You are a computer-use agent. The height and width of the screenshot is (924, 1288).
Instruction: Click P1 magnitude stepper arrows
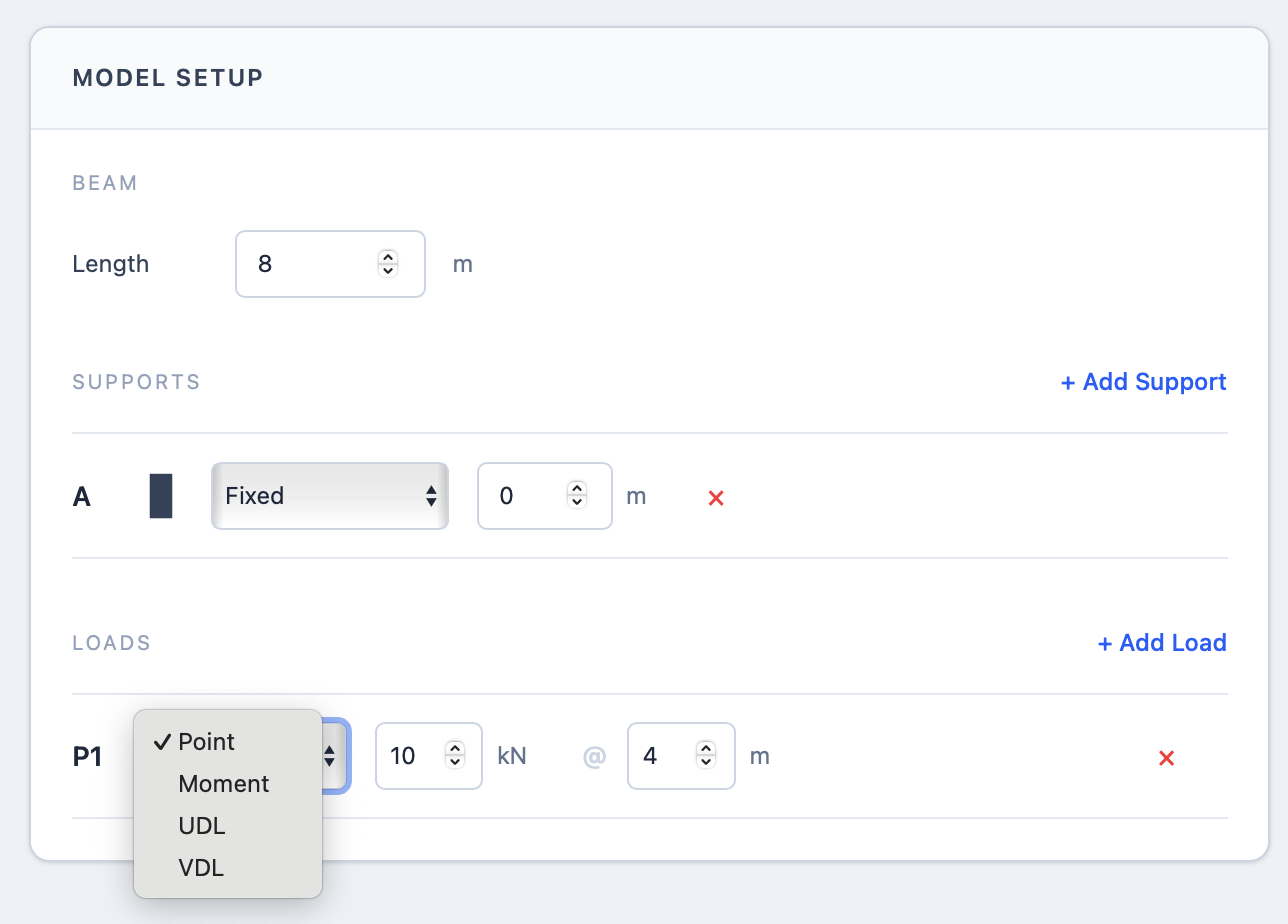tap(455, 755)
